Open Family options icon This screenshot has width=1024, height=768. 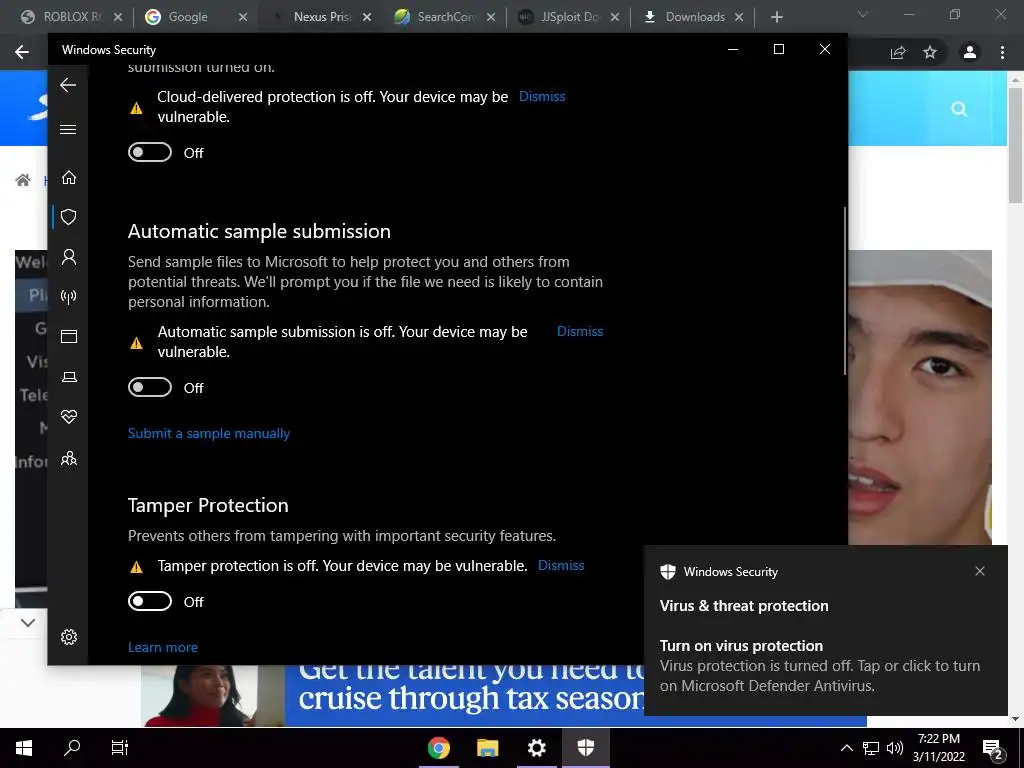(x=69, y=458)
